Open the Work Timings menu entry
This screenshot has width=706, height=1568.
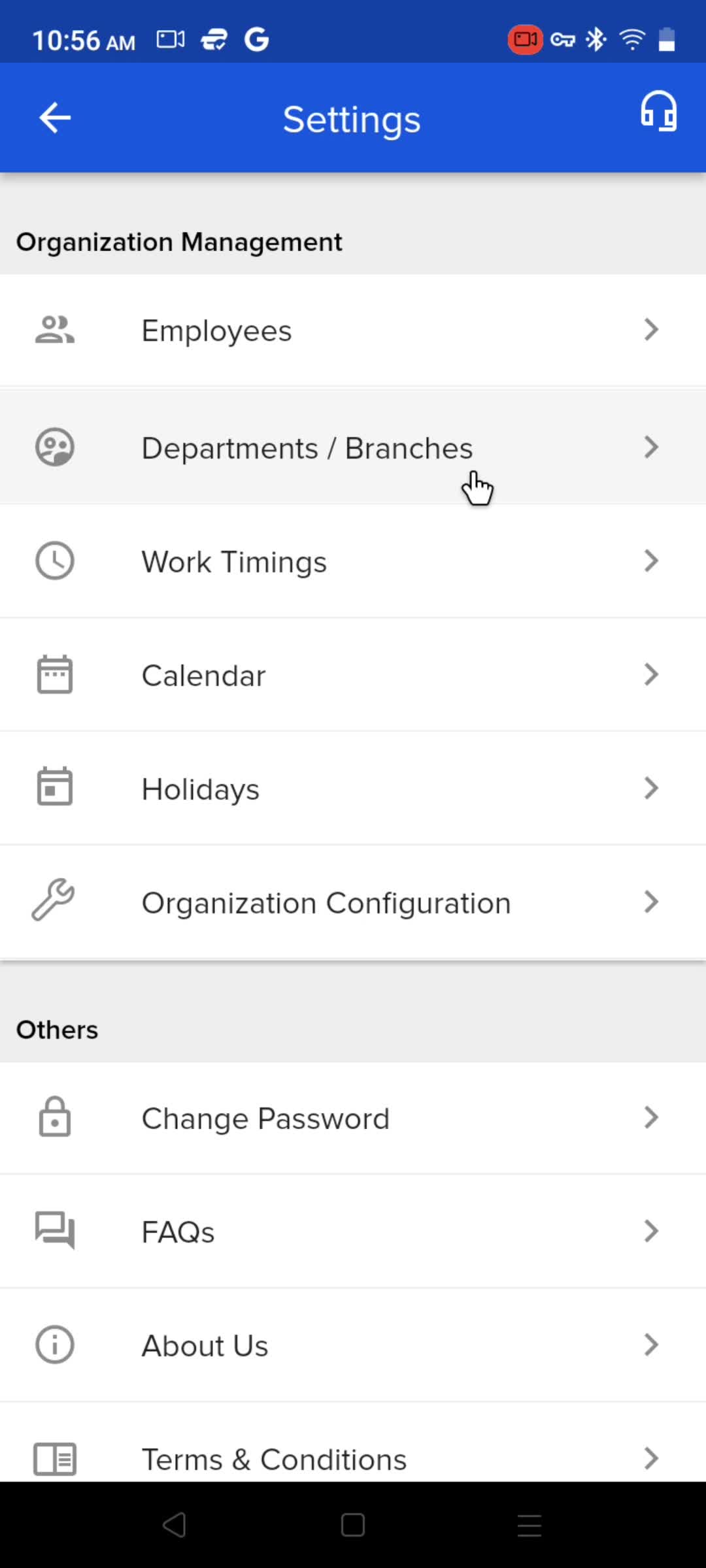[353, 561]
